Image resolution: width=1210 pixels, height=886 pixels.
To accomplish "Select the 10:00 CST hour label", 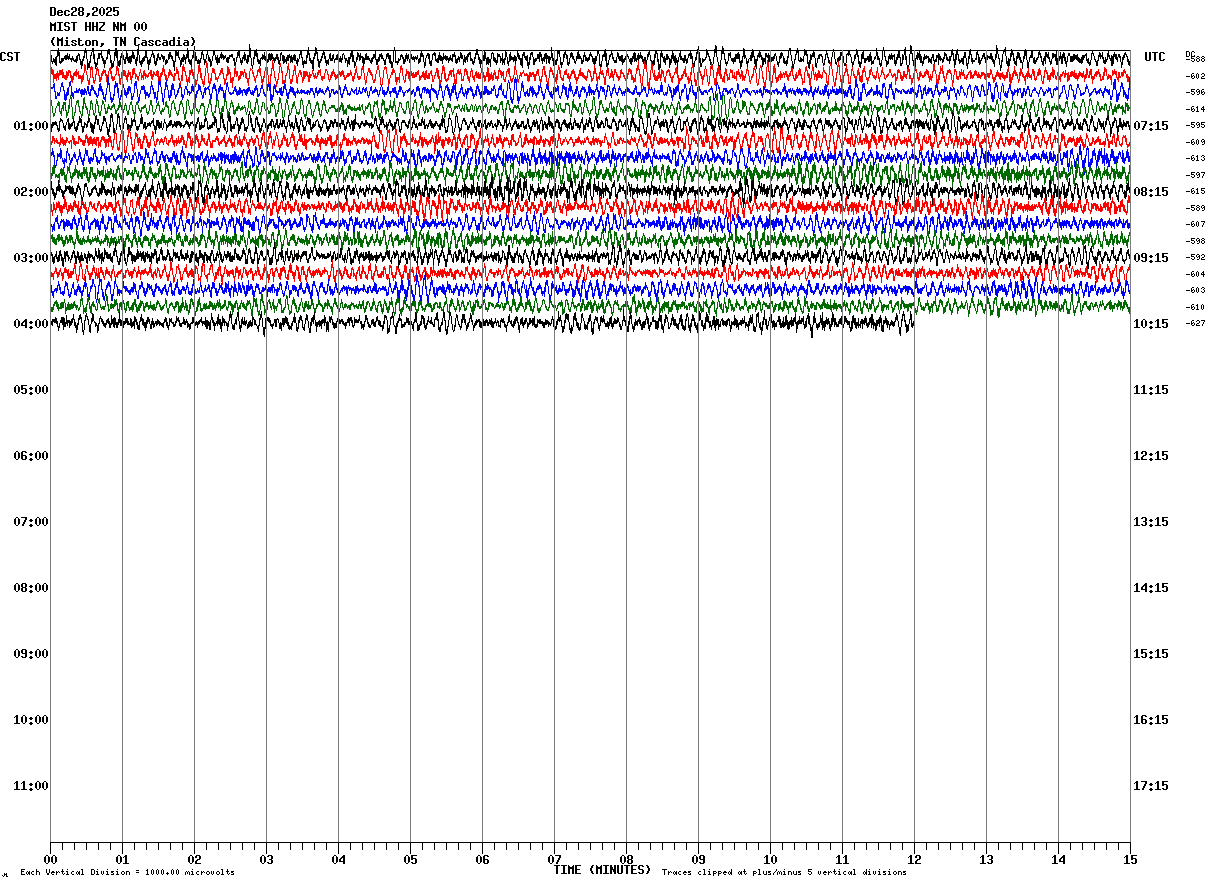I will (30, 720).
